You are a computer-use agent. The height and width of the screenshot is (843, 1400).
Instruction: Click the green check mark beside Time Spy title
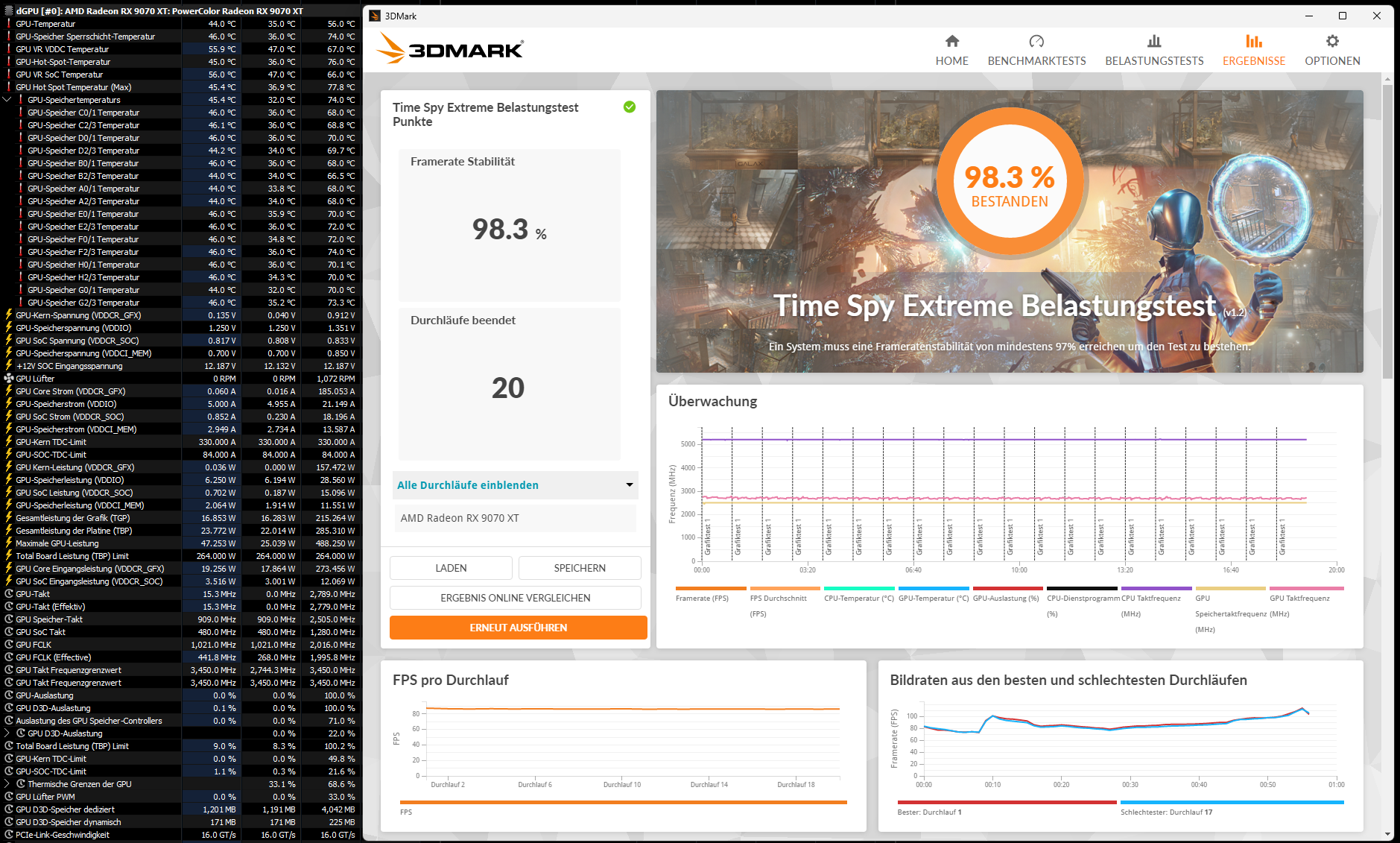click(x=630, y=107)
